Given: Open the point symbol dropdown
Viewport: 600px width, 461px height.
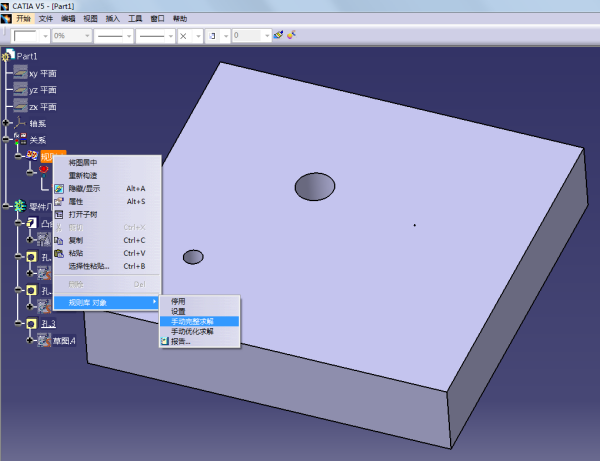Looking at the screenshot, I should pos(196,35).
